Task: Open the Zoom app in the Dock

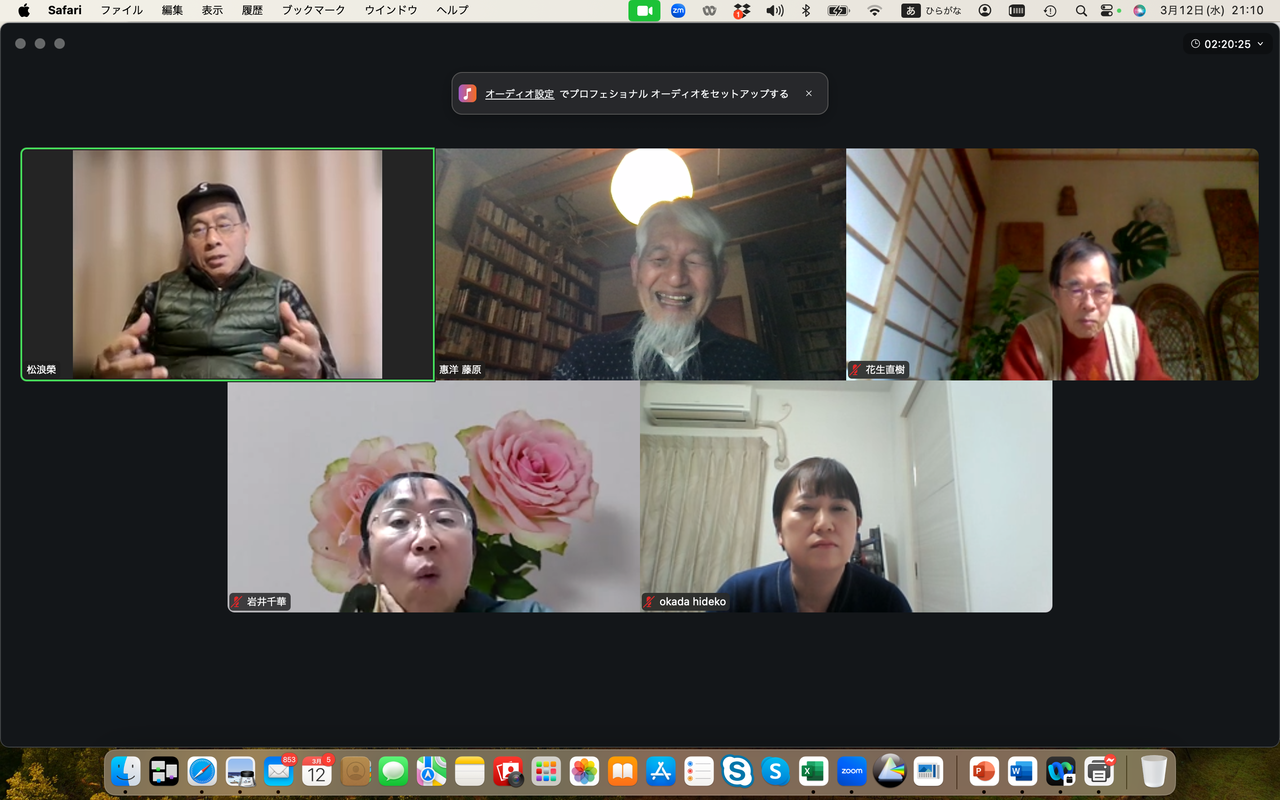Action: coord(851,771)
